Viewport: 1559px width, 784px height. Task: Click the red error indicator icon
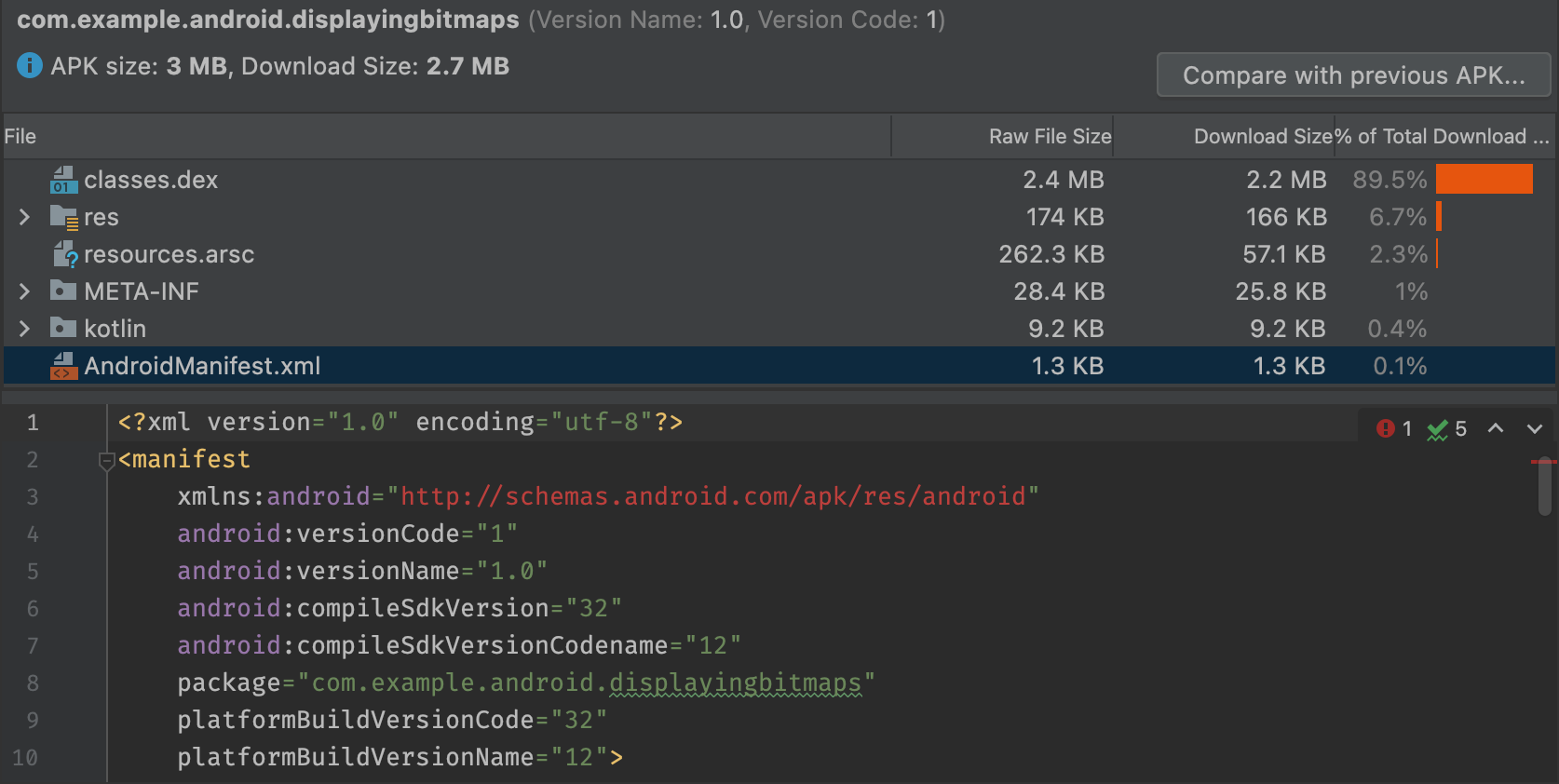coord(1386,428)
